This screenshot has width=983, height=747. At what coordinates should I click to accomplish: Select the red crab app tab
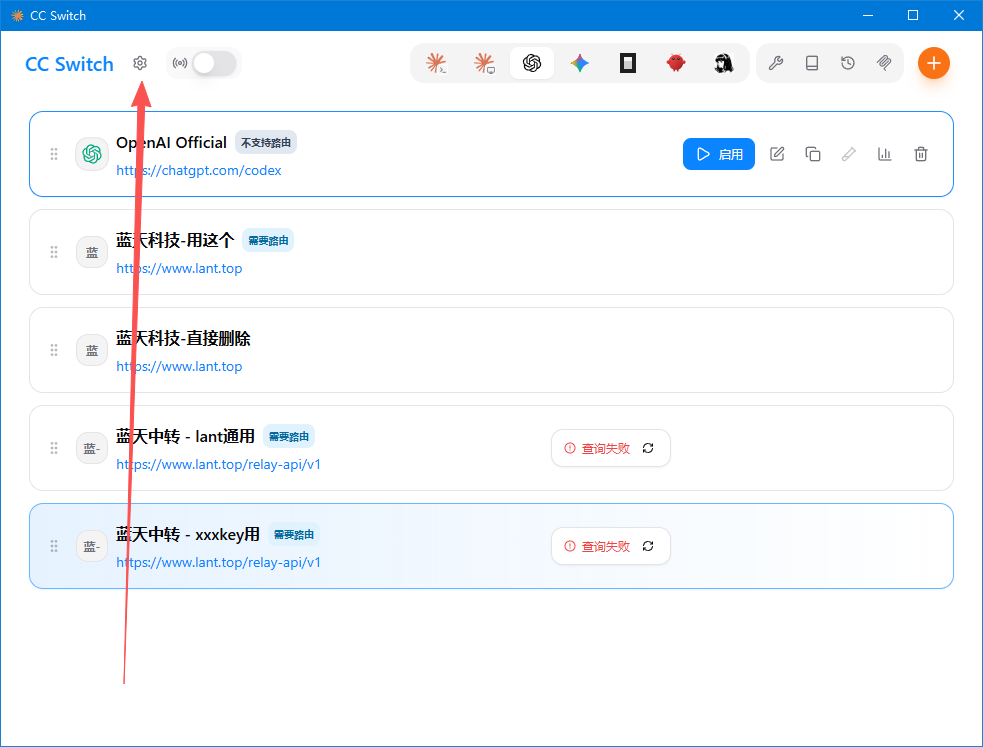(676, 63)
